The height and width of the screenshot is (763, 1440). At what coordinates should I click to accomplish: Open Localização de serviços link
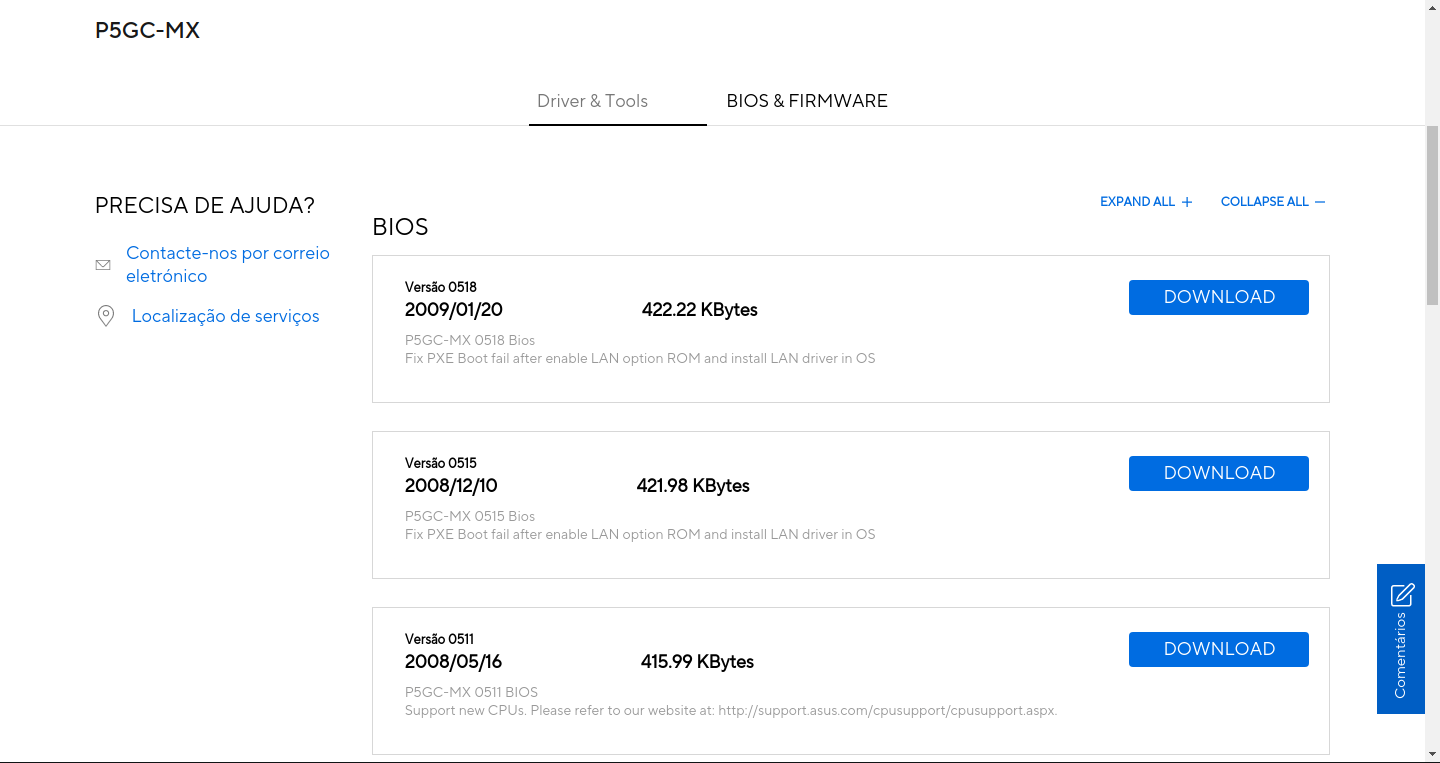click(x=226, y=316)
